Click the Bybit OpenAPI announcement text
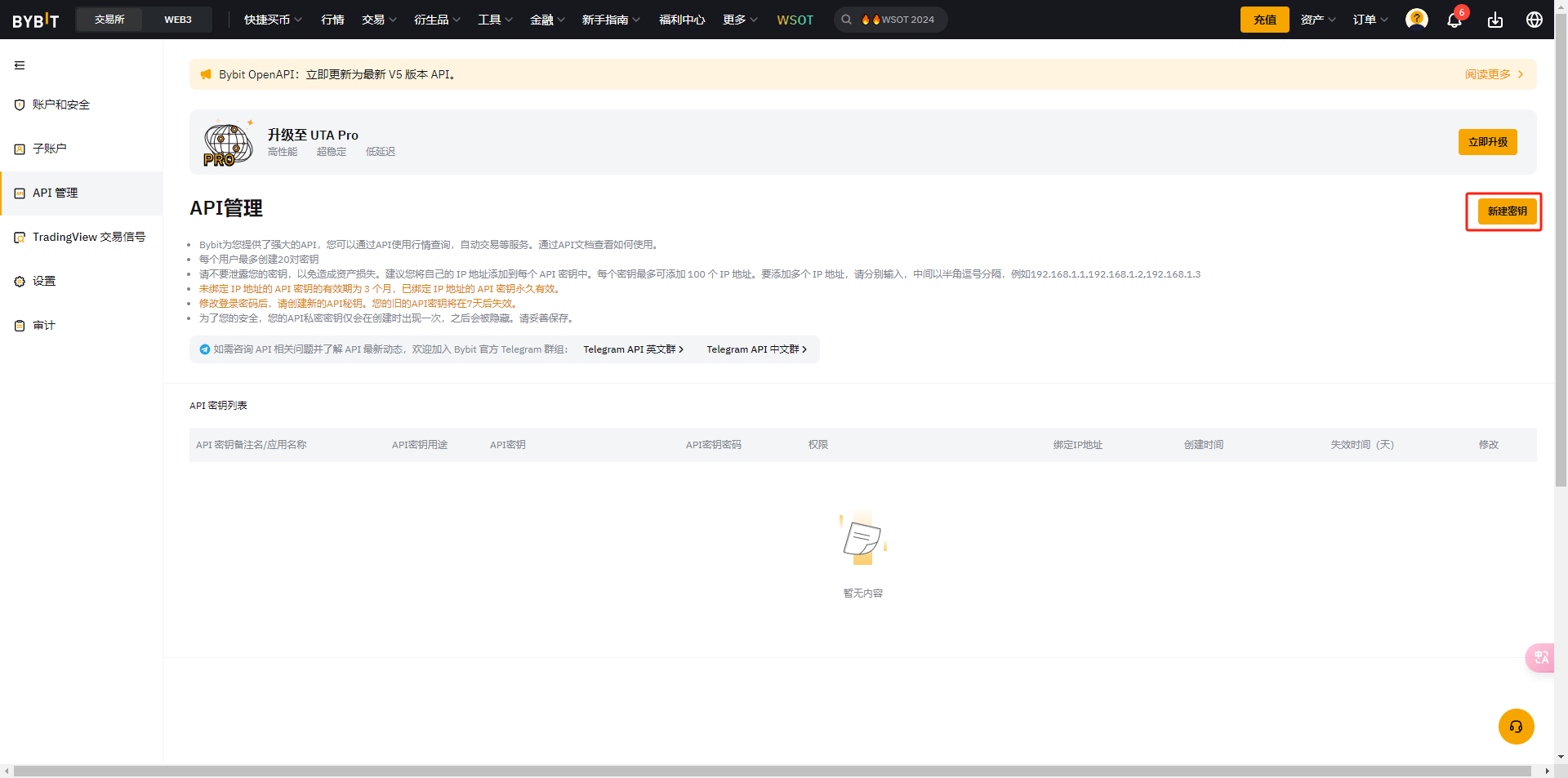Viewport: 1568px width, 778px height. coord(337,74)
